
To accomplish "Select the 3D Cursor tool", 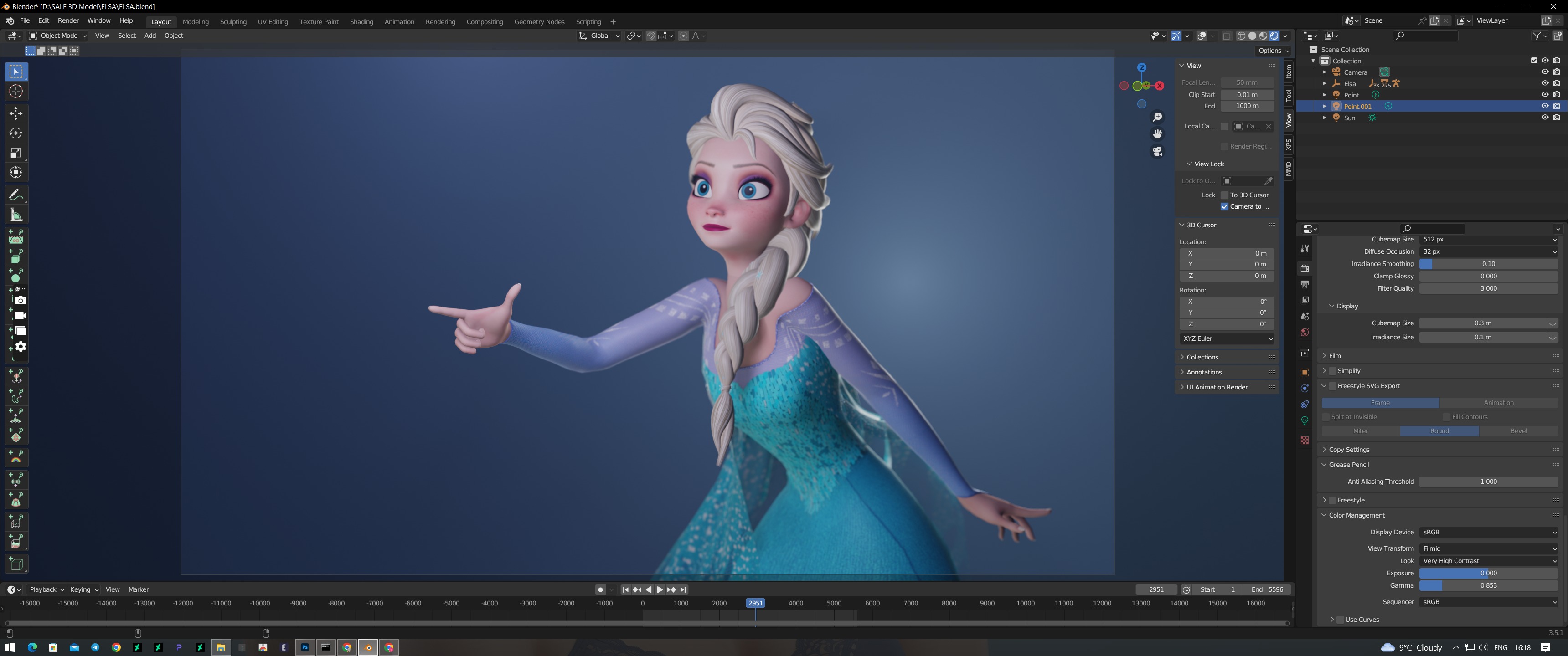I will click(x=16, y=91).
